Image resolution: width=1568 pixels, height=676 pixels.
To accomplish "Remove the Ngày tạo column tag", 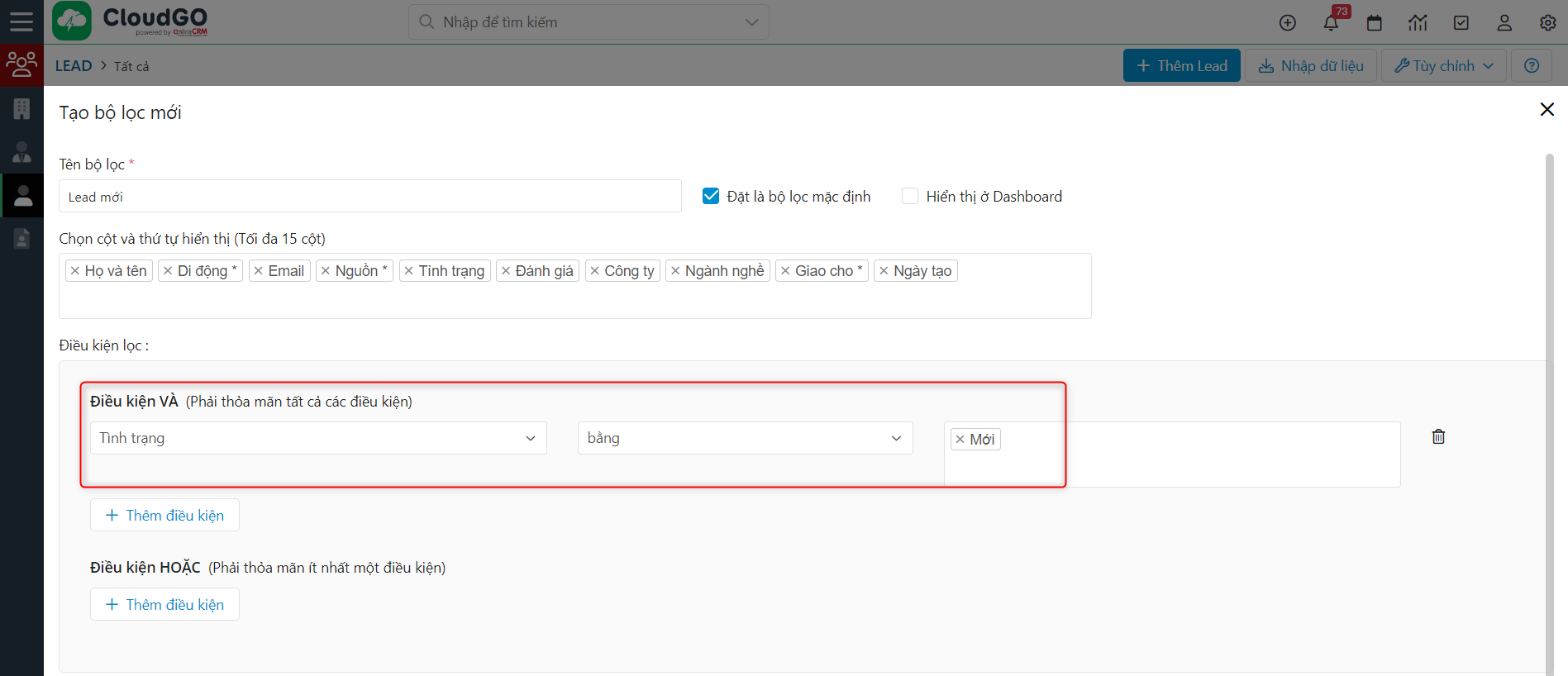I will coord(884,271).
